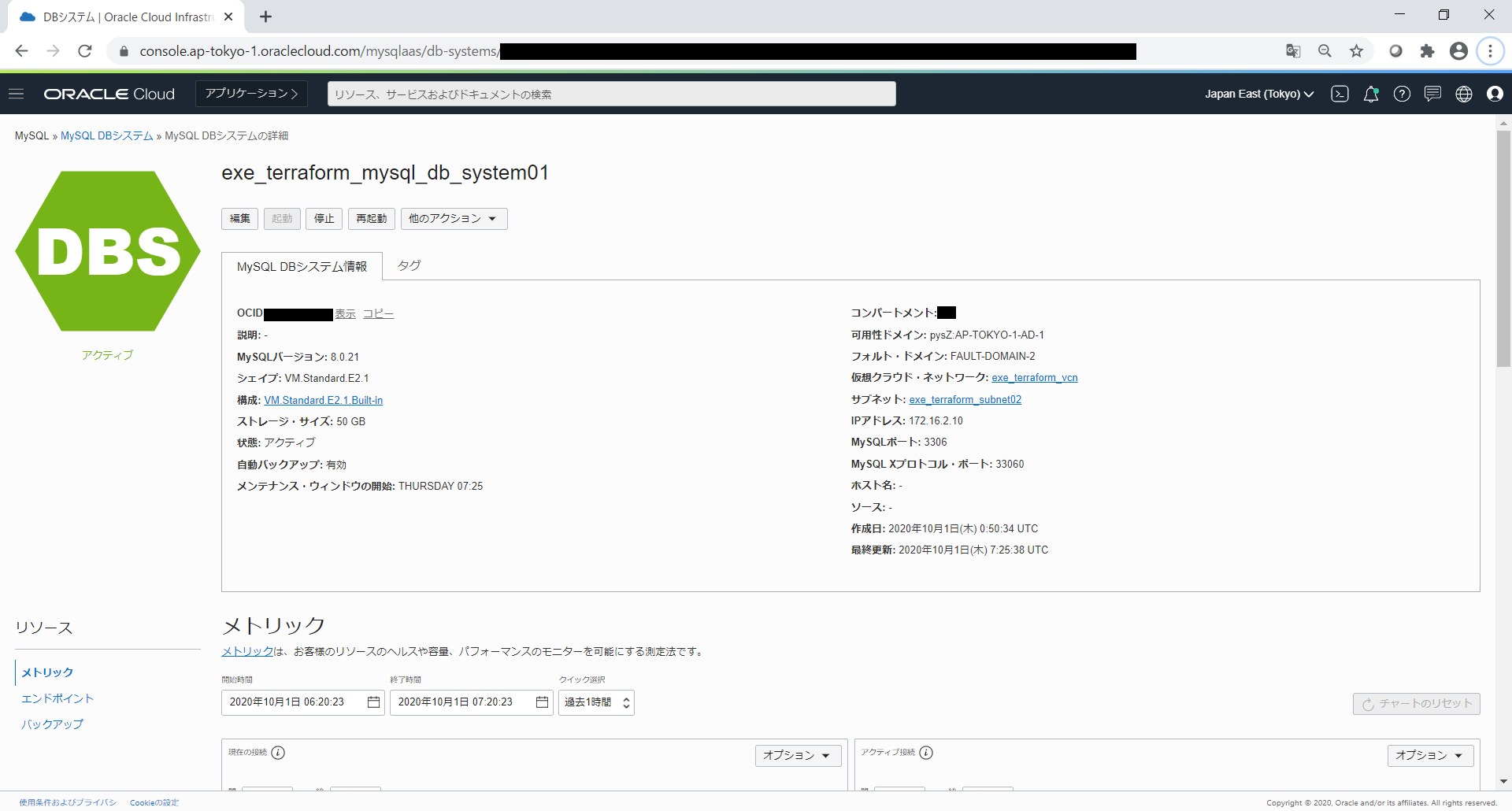The image size is (1512, 811).
Task: Select エンドポイント in the resources list
Action: click(57, 698)
